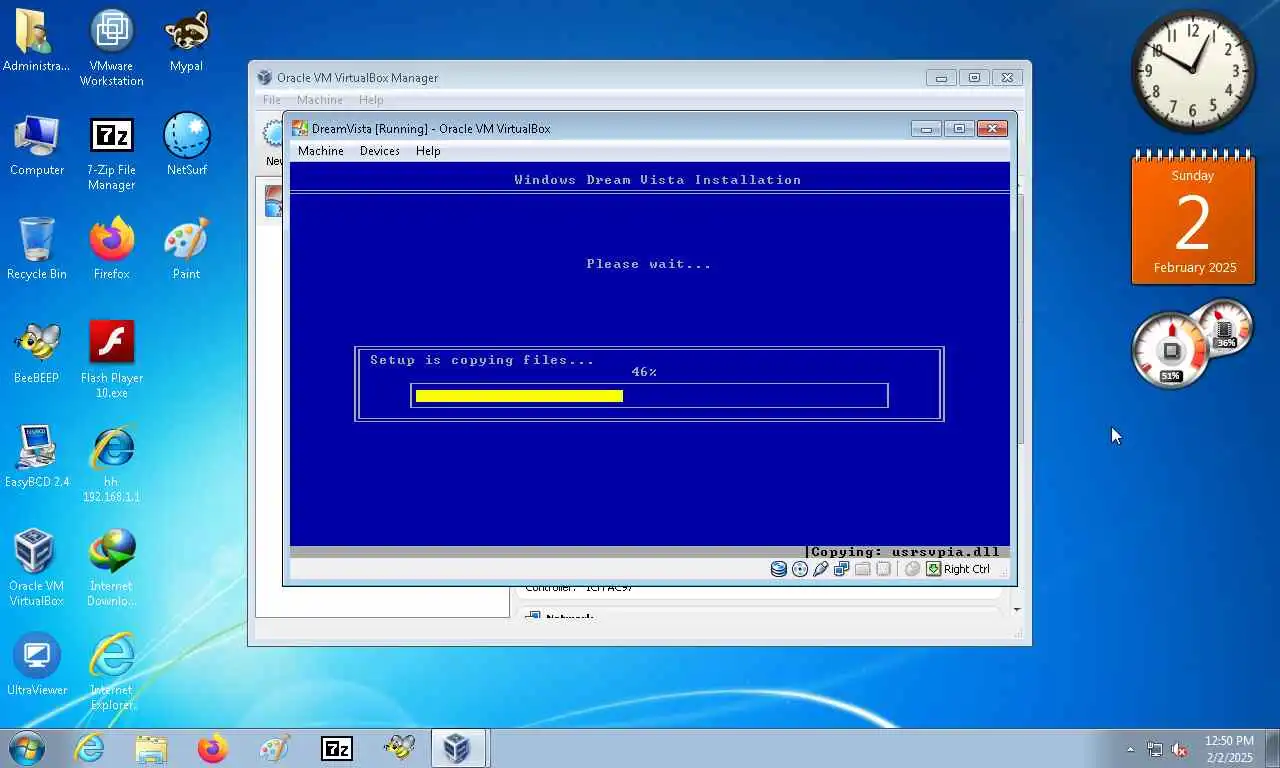Click the taskbar clock showing 12:50 PM
Image resolution: width=1280 pixels, height=768 pixels.
click(x=1229, y=749)
